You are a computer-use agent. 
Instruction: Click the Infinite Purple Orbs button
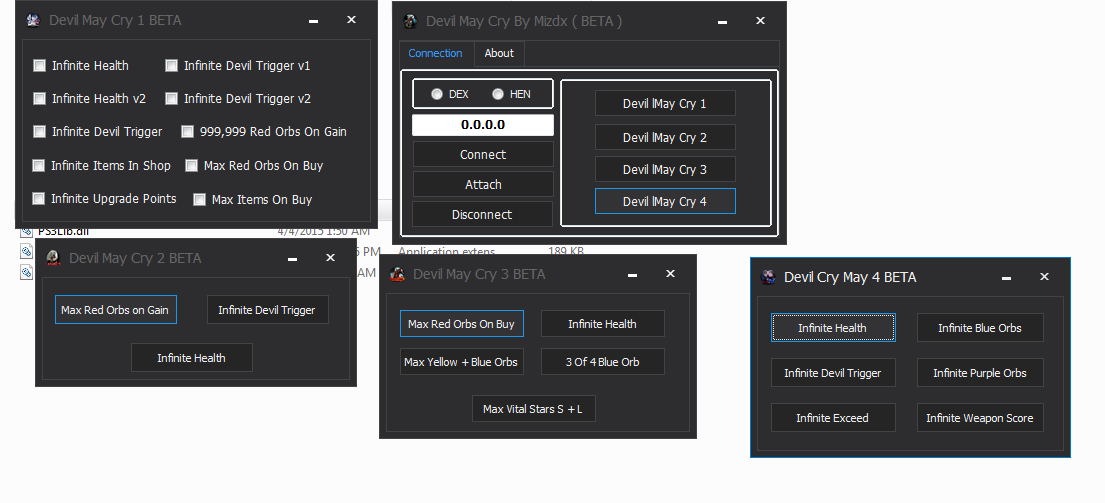980,373
